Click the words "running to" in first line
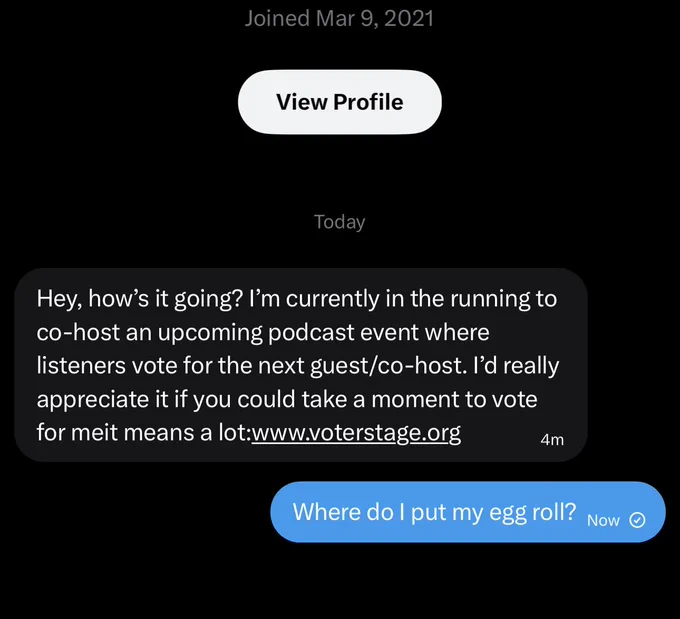680x619 pixels. pyautogui.click(x=503, y=299)
